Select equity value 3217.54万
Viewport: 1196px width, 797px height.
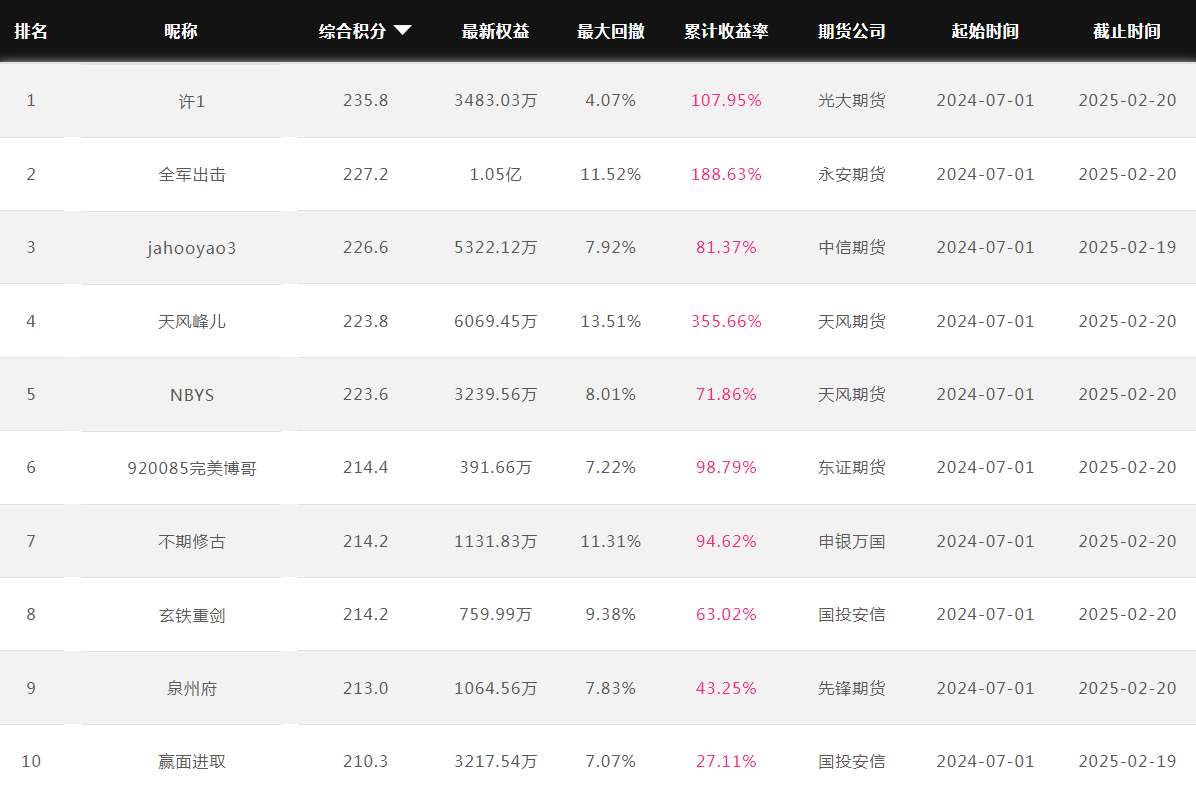pyautogui.click(x=496, y=761)
